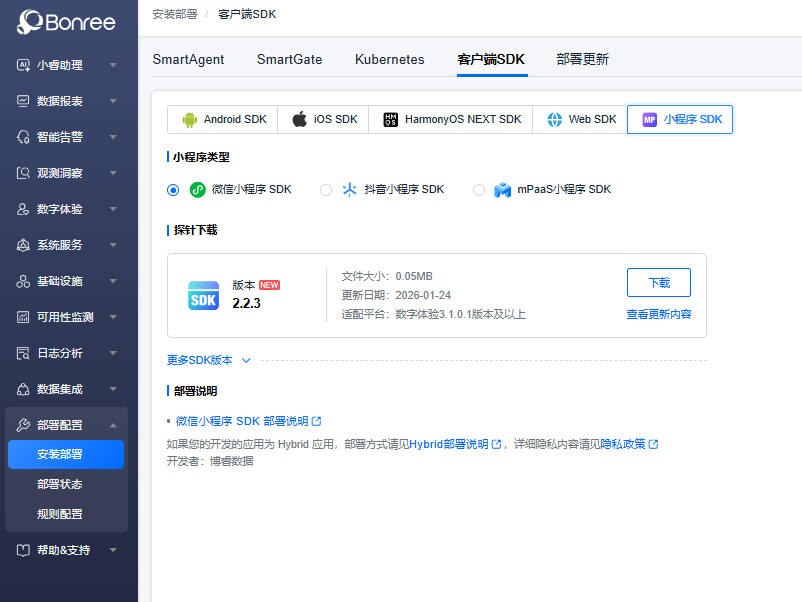
Task: Collapse the 部署配置 menu arrow
Action: [x=113, y=425]
